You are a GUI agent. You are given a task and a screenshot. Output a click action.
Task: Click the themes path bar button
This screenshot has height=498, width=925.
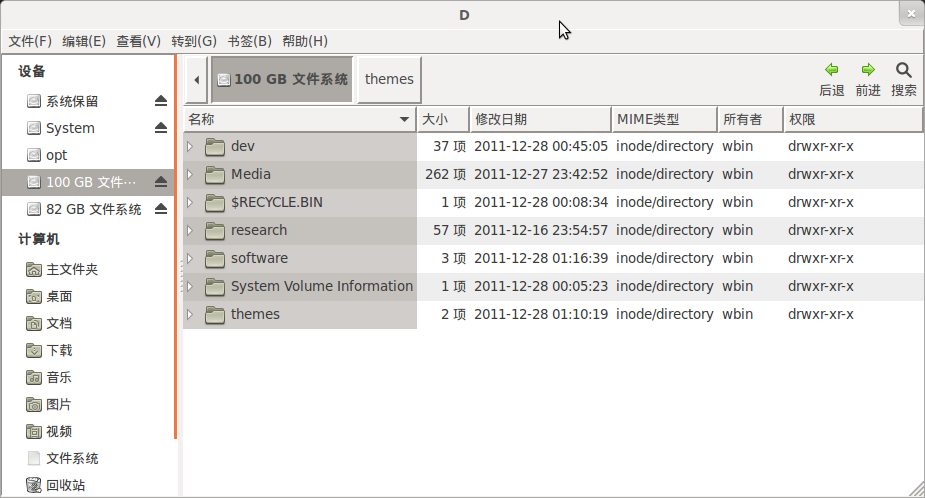(x=389, y=80)
